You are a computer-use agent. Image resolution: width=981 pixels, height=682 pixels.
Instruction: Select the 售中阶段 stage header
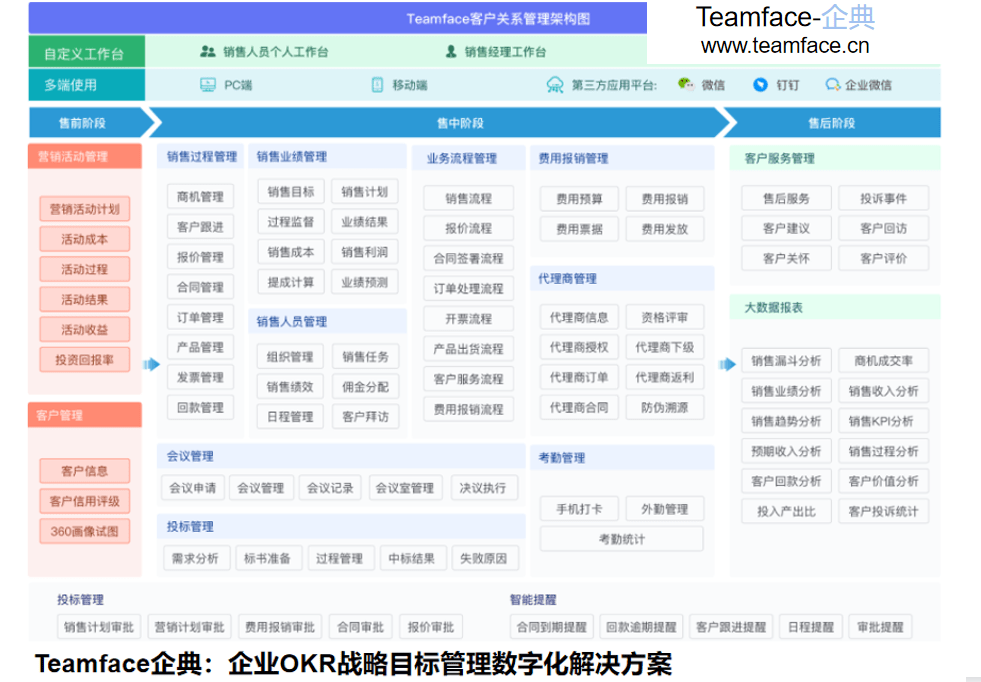[438, 123]
